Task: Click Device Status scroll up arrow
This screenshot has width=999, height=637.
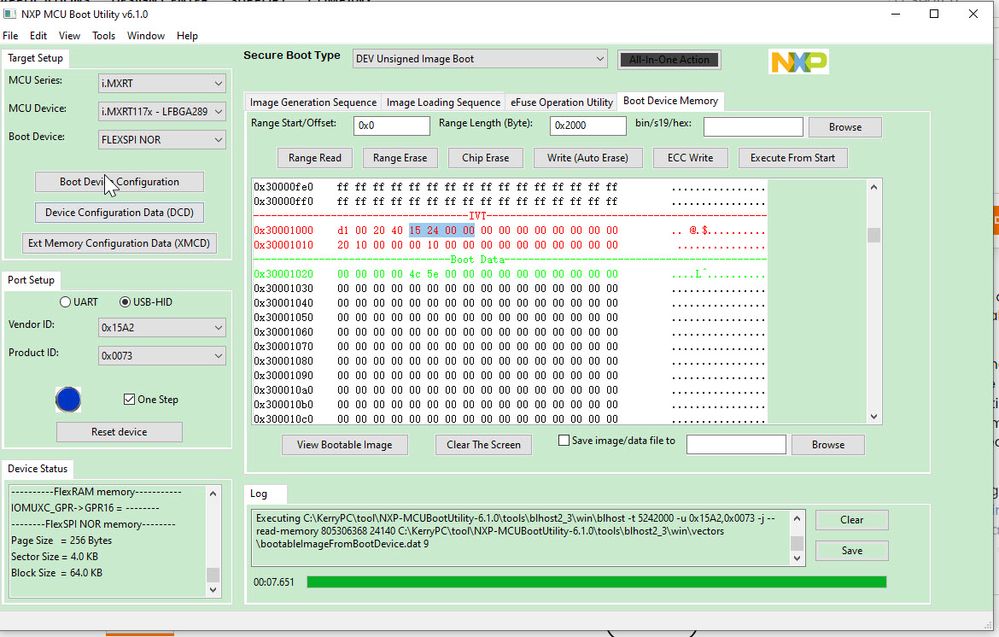Action: point(213,493)
